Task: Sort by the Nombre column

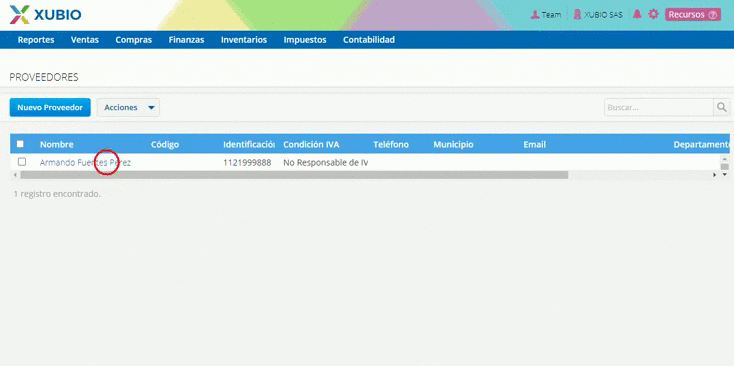Action: (57, 145)
